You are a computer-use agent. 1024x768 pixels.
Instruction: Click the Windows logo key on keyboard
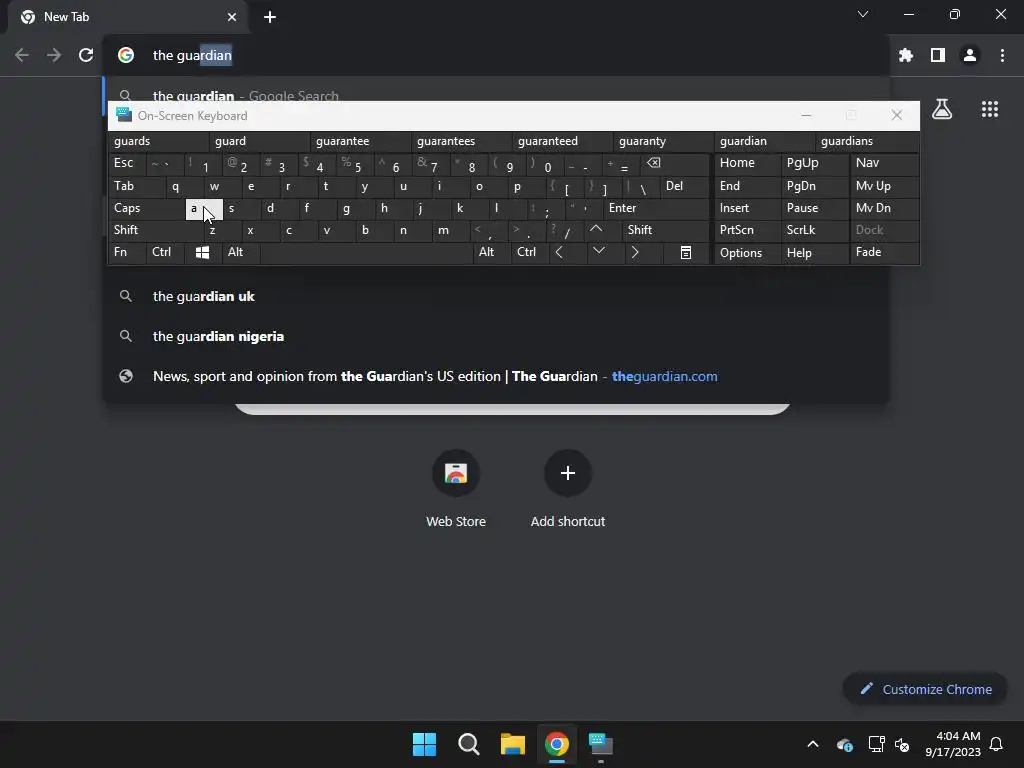[x=202, y=253]
